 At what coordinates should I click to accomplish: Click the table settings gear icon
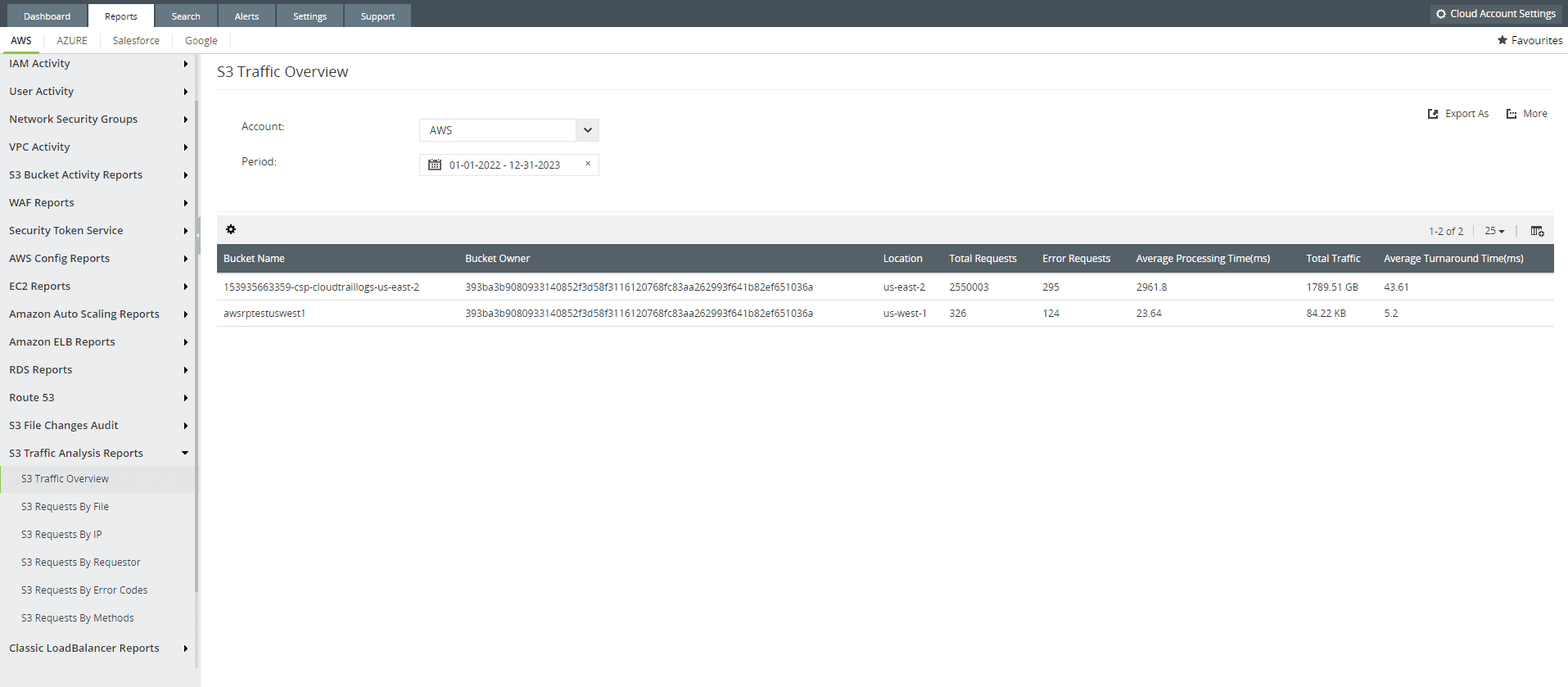tap(231, 230)
